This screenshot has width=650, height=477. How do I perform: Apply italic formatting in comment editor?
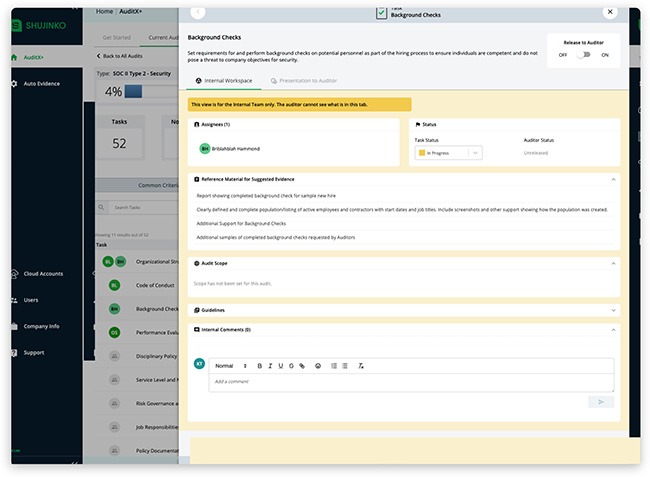[x=270, y=366]
